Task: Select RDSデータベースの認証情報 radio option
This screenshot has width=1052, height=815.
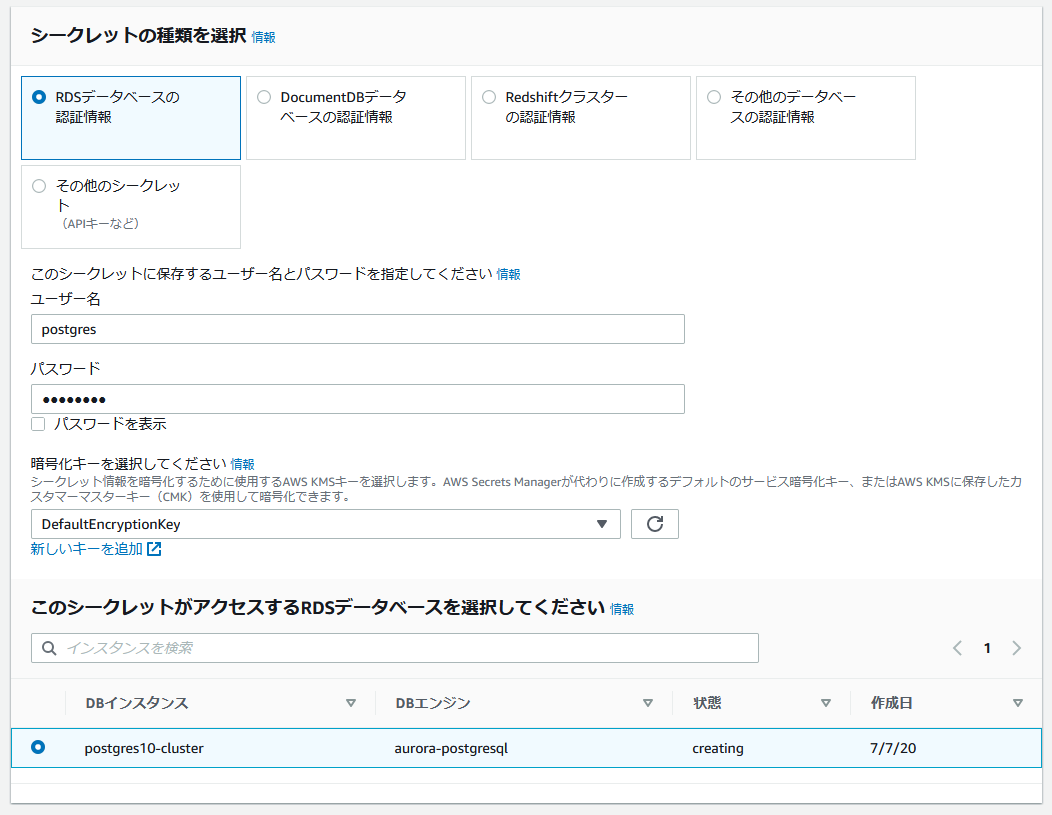Action: click(x=39, y=97)
